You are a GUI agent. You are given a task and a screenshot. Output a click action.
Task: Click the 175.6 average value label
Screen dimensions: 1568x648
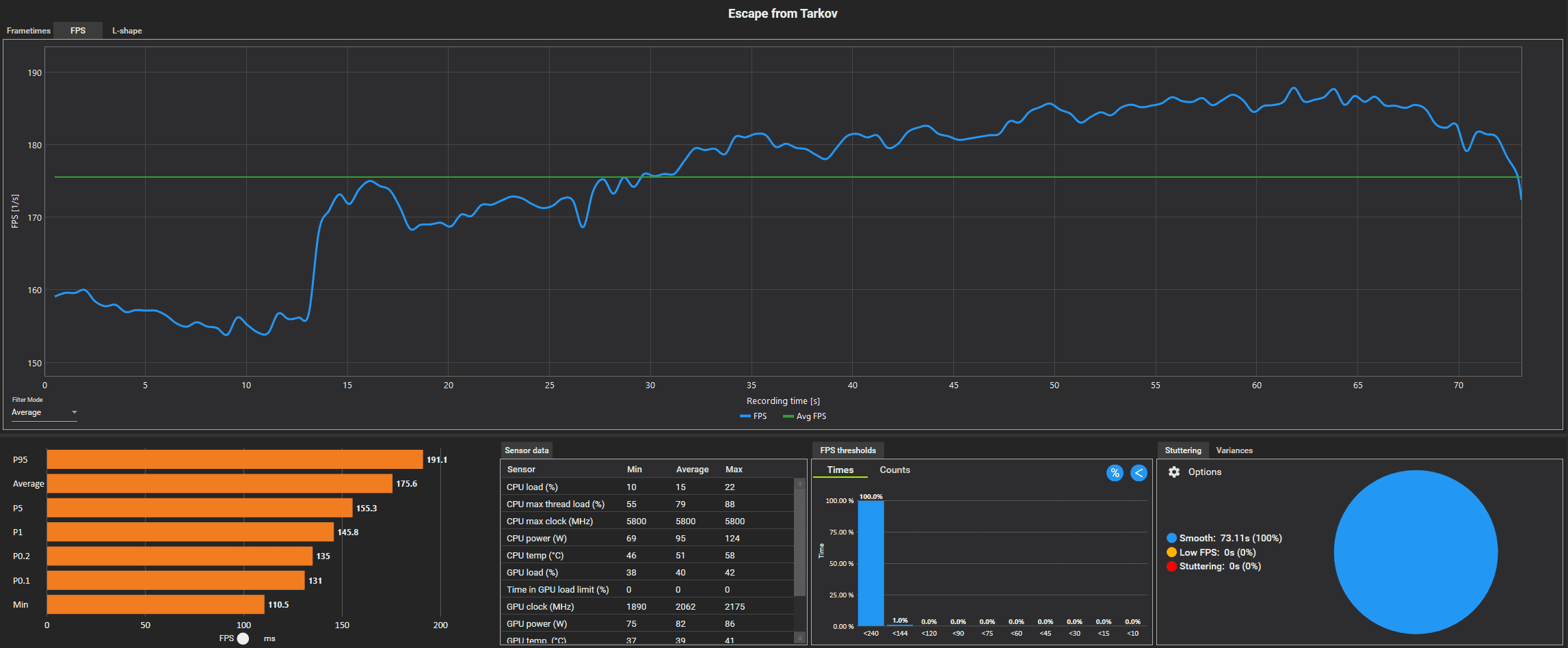coord(407,483)
